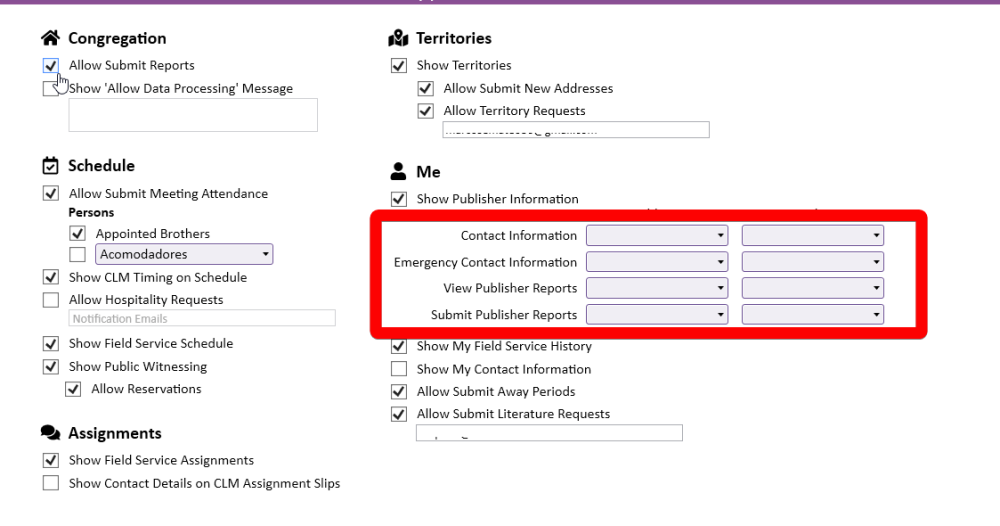This screenshot has width=1000, height=526.
Task: Click the Territories map icon
Action: tap(398, 38)
